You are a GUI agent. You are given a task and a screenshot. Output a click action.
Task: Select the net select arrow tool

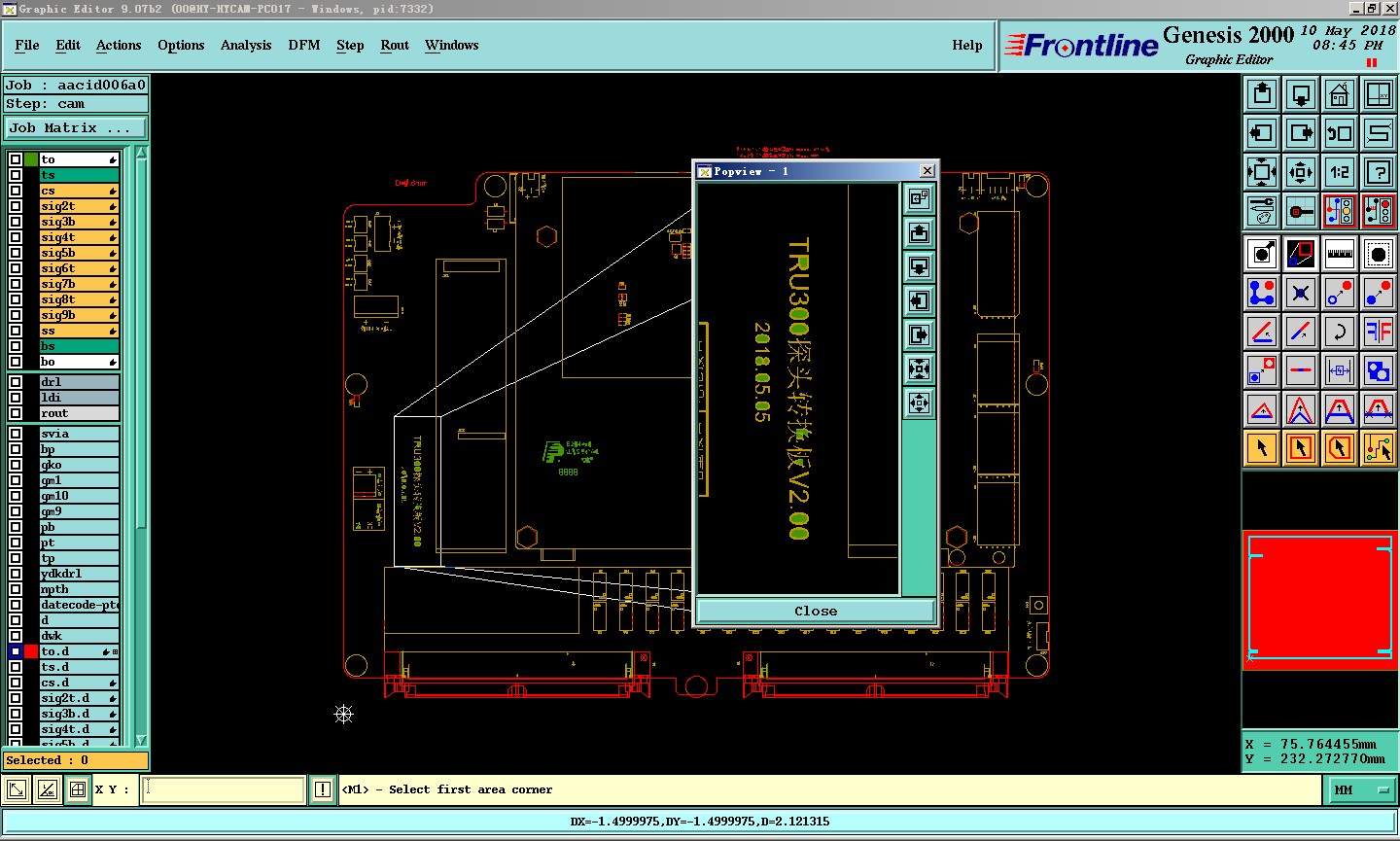tap(1379, 448)
